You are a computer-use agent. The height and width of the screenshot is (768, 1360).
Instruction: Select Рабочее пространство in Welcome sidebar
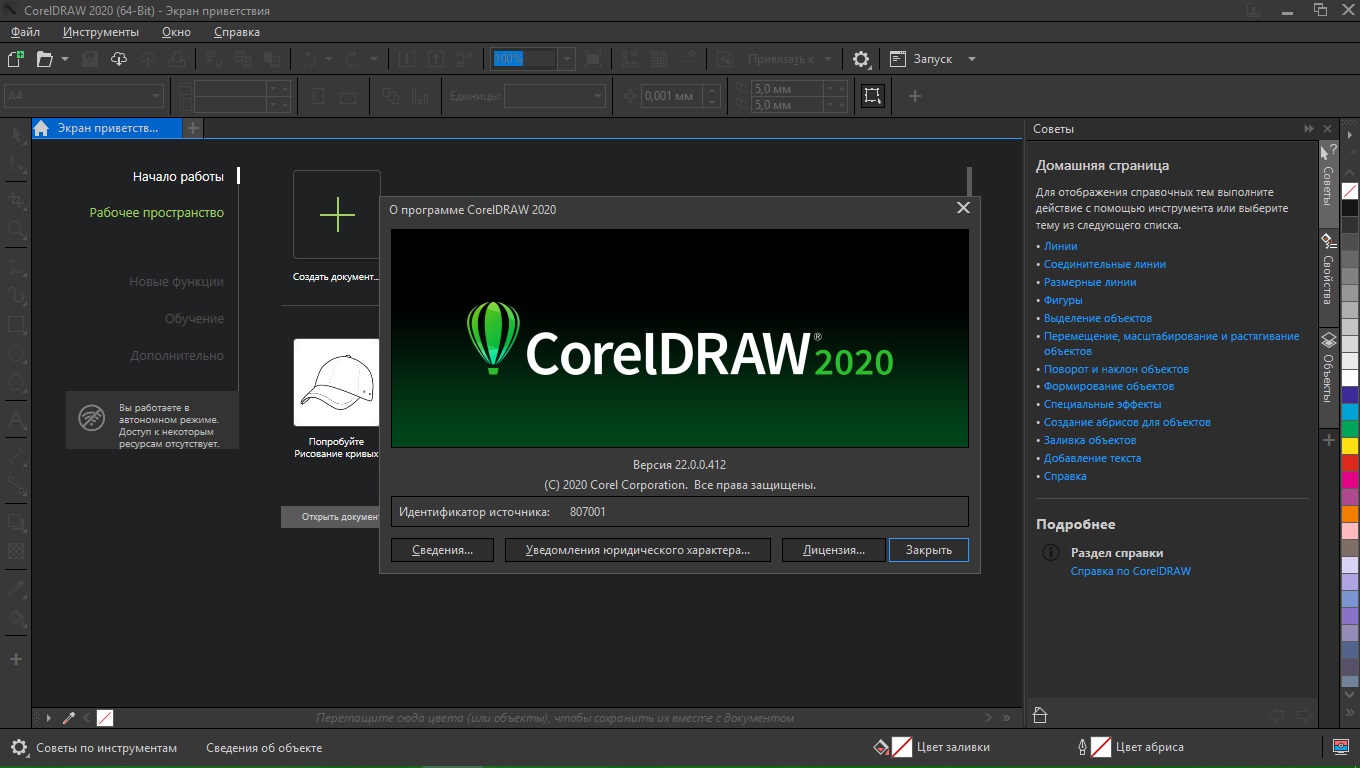coord(156,212)
